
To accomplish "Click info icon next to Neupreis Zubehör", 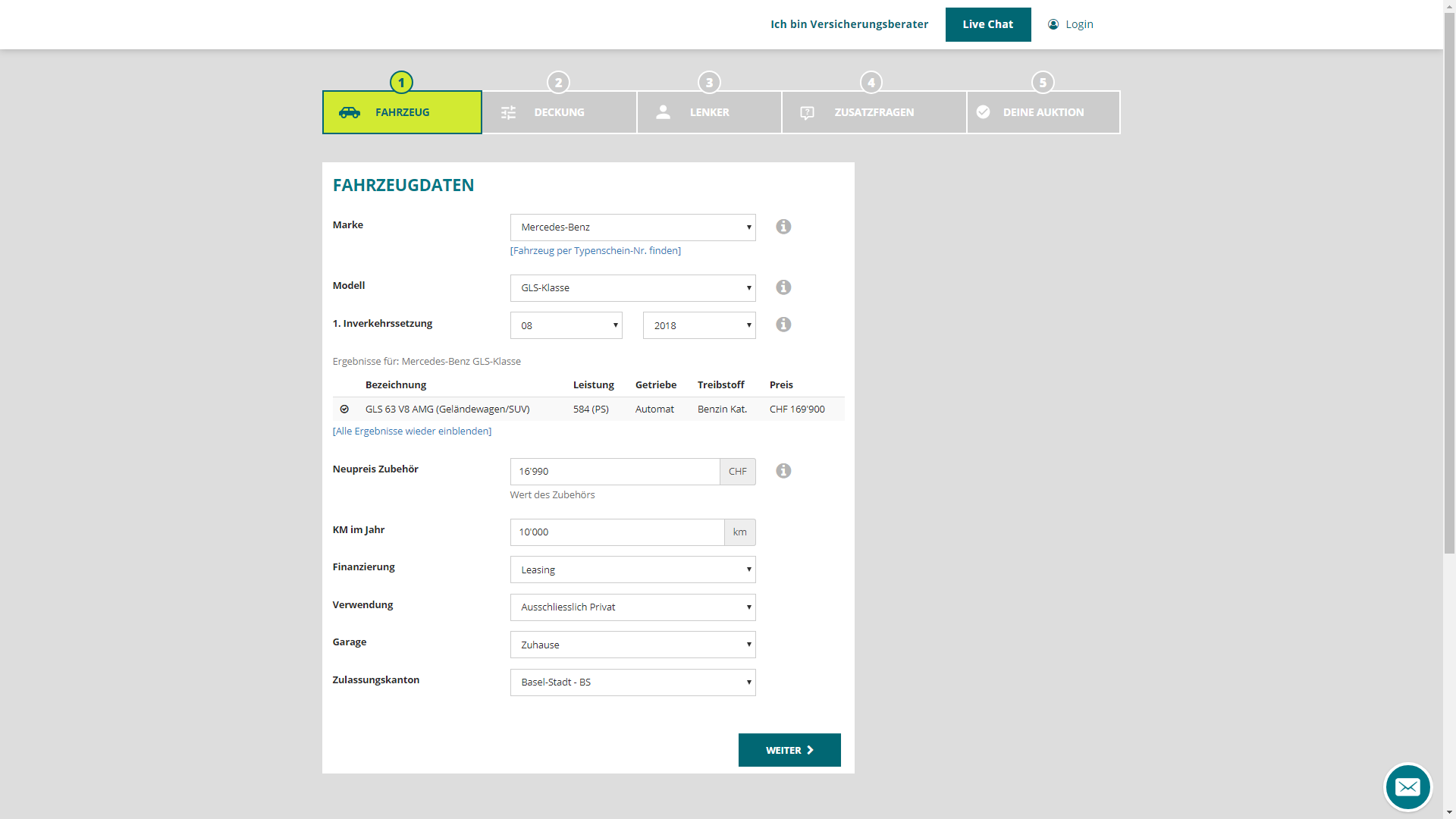I will tap(783, 471).
